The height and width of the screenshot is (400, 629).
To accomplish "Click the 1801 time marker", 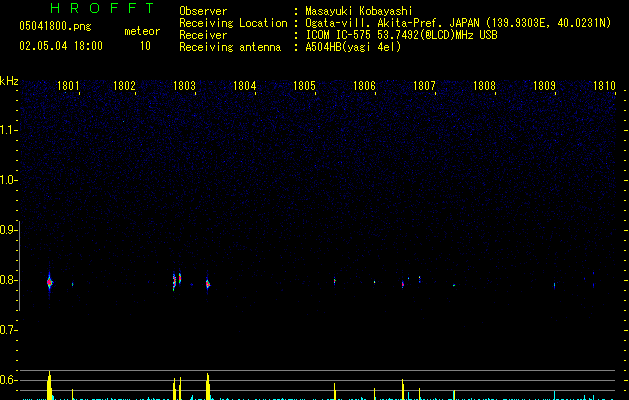I will 68,86.
